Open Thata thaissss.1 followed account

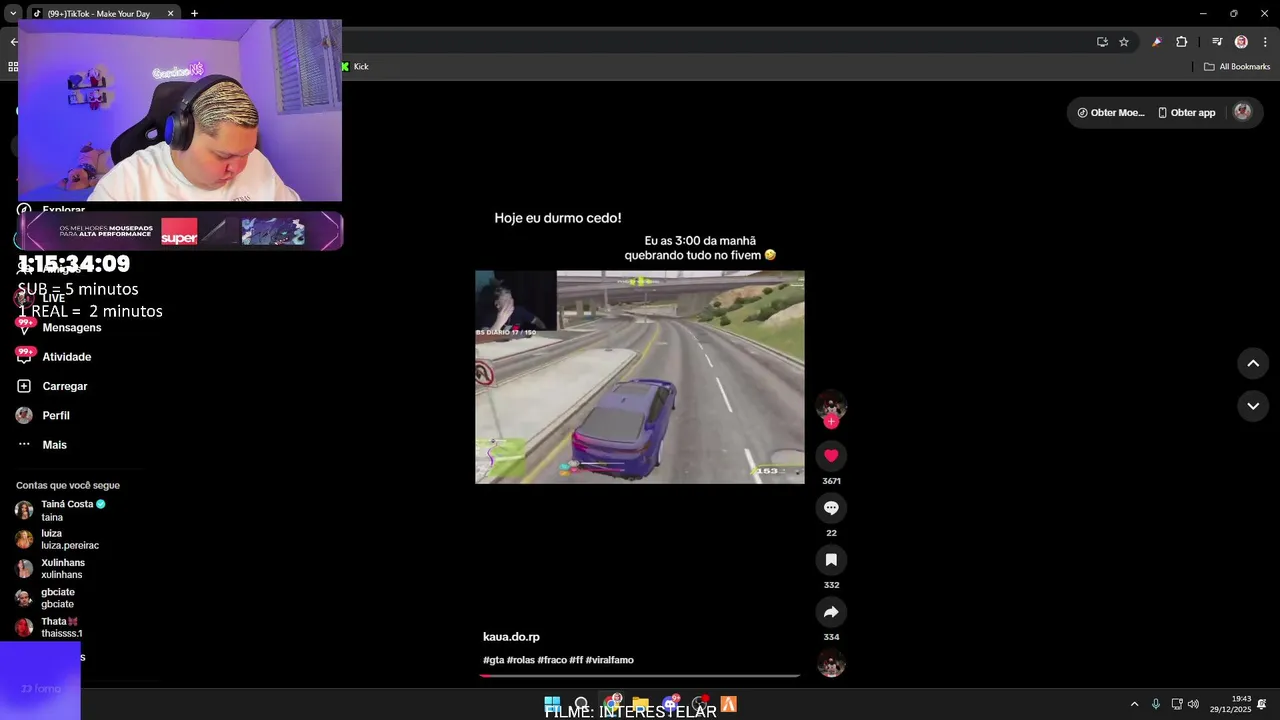click(x=62, y=628)
